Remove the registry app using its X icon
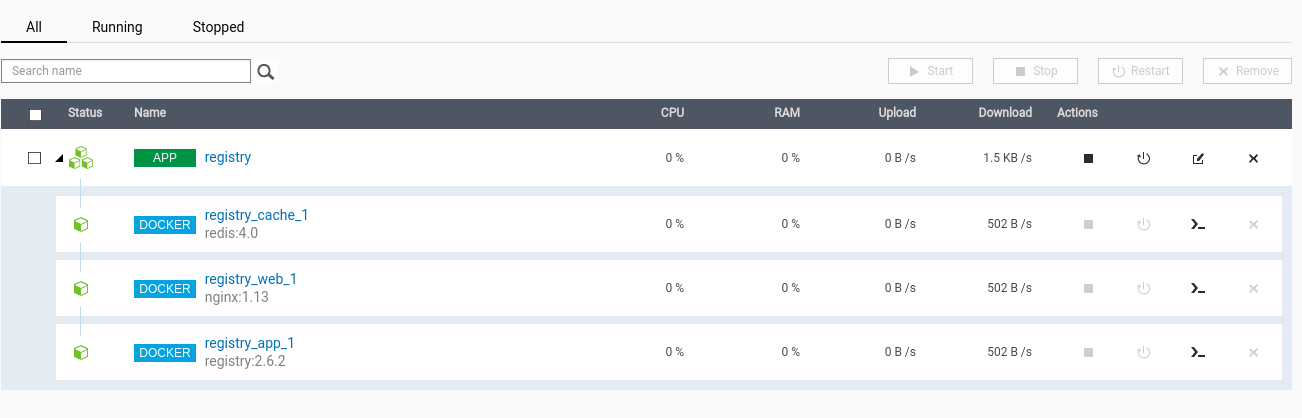The width and height of the screenshot is (1302, 418). 1253,158
